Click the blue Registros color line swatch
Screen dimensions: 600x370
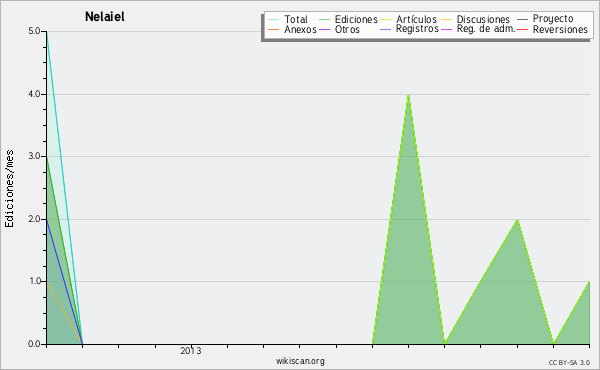point(386,29)
